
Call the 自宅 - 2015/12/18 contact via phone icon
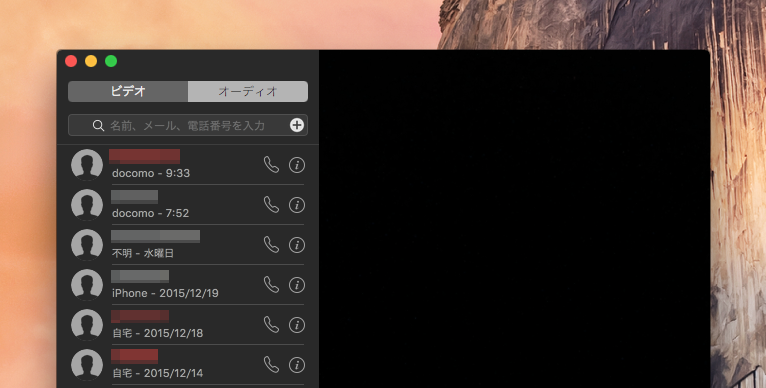click(271, 325)
